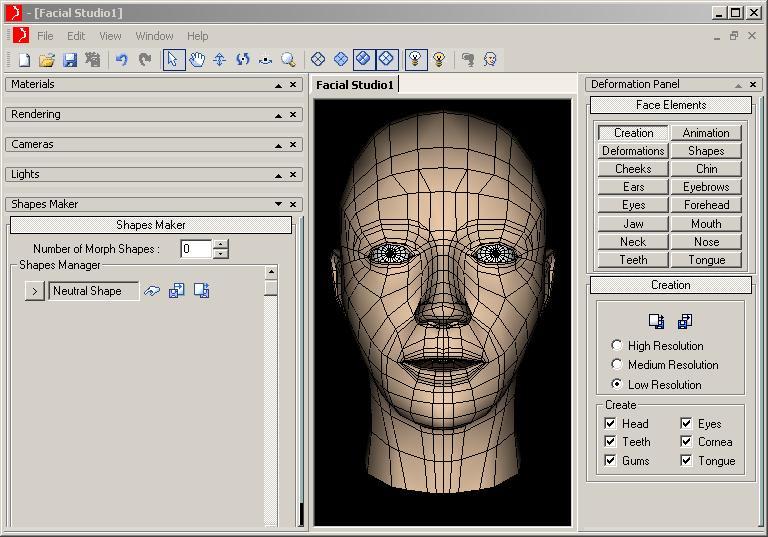Open the Deformations face element
The image size is (768, 537).
[x=633, y=151]
